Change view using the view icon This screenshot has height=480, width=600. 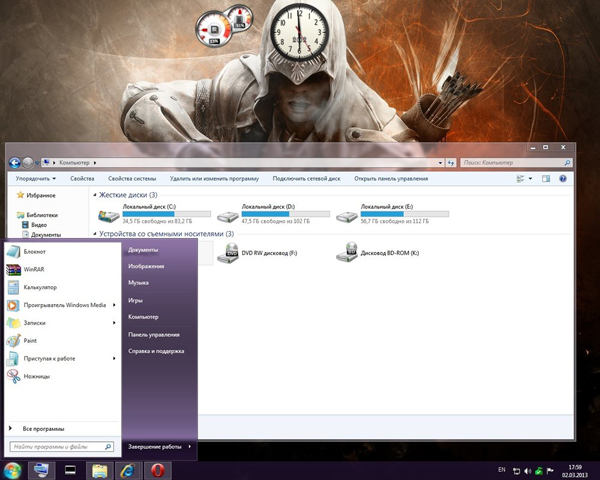520,179
